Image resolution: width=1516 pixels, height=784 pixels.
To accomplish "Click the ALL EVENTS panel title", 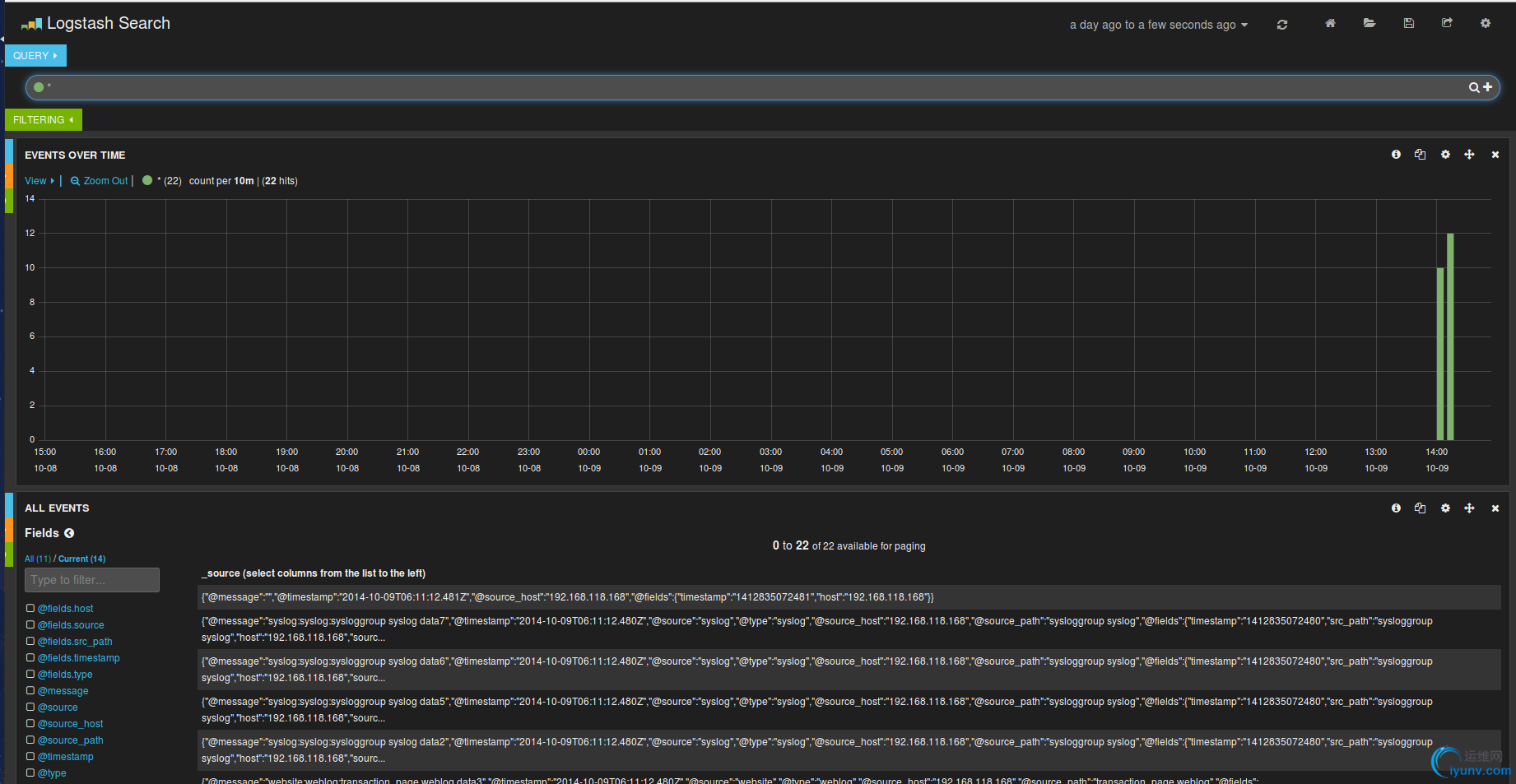I will pos(57,508).
